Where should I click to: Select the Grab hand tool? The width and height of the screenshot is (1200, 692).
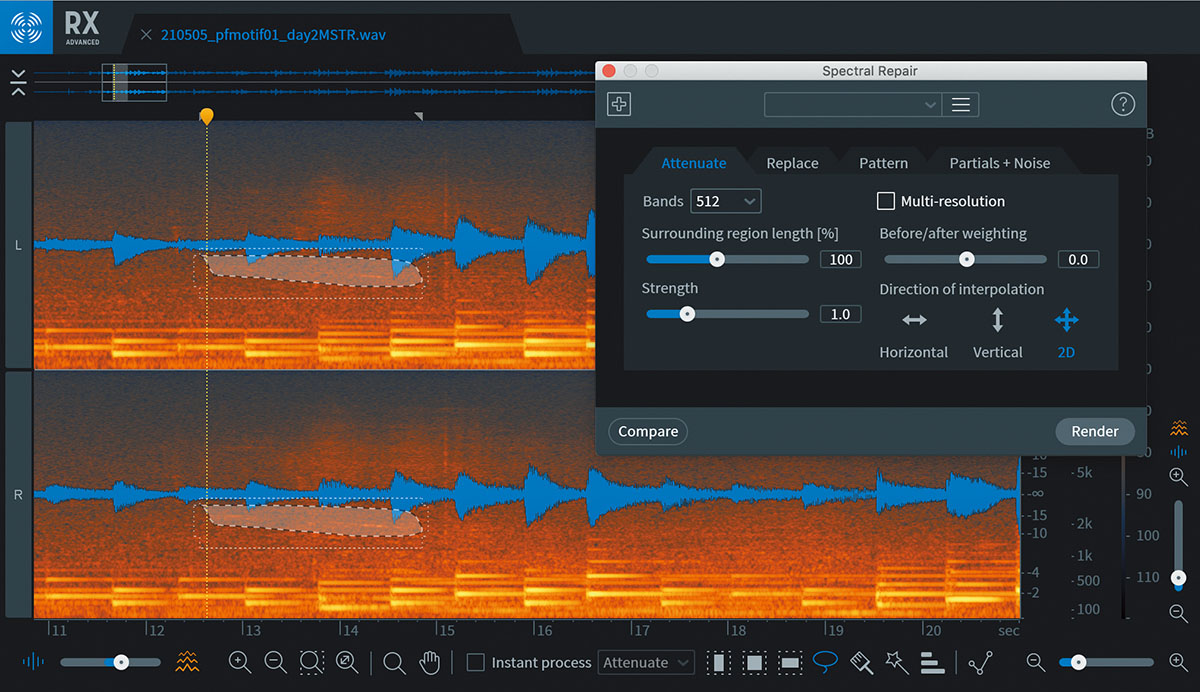point(429,662)
